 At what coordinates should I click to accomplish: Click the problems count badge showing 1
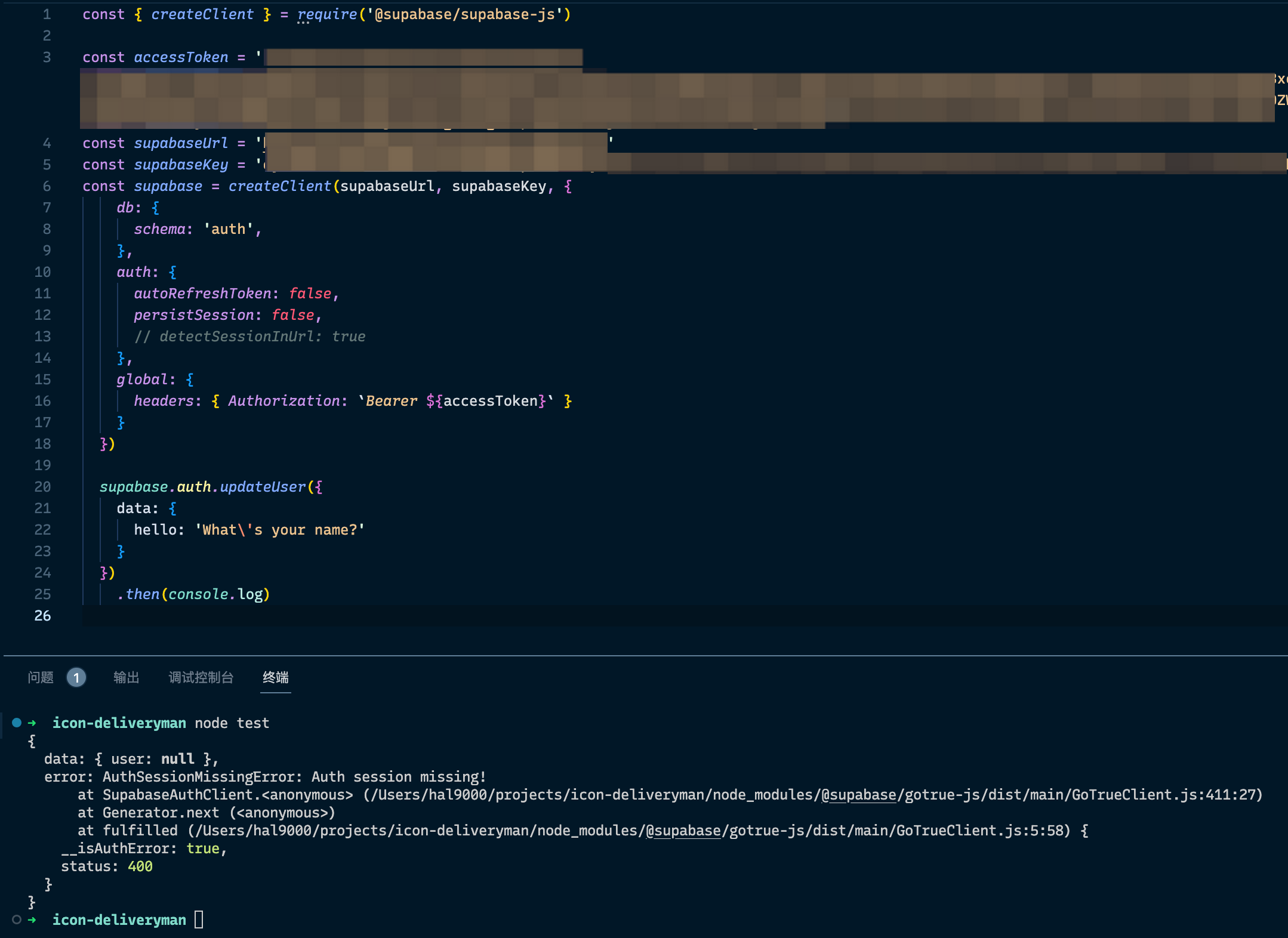tap(76, 677)
